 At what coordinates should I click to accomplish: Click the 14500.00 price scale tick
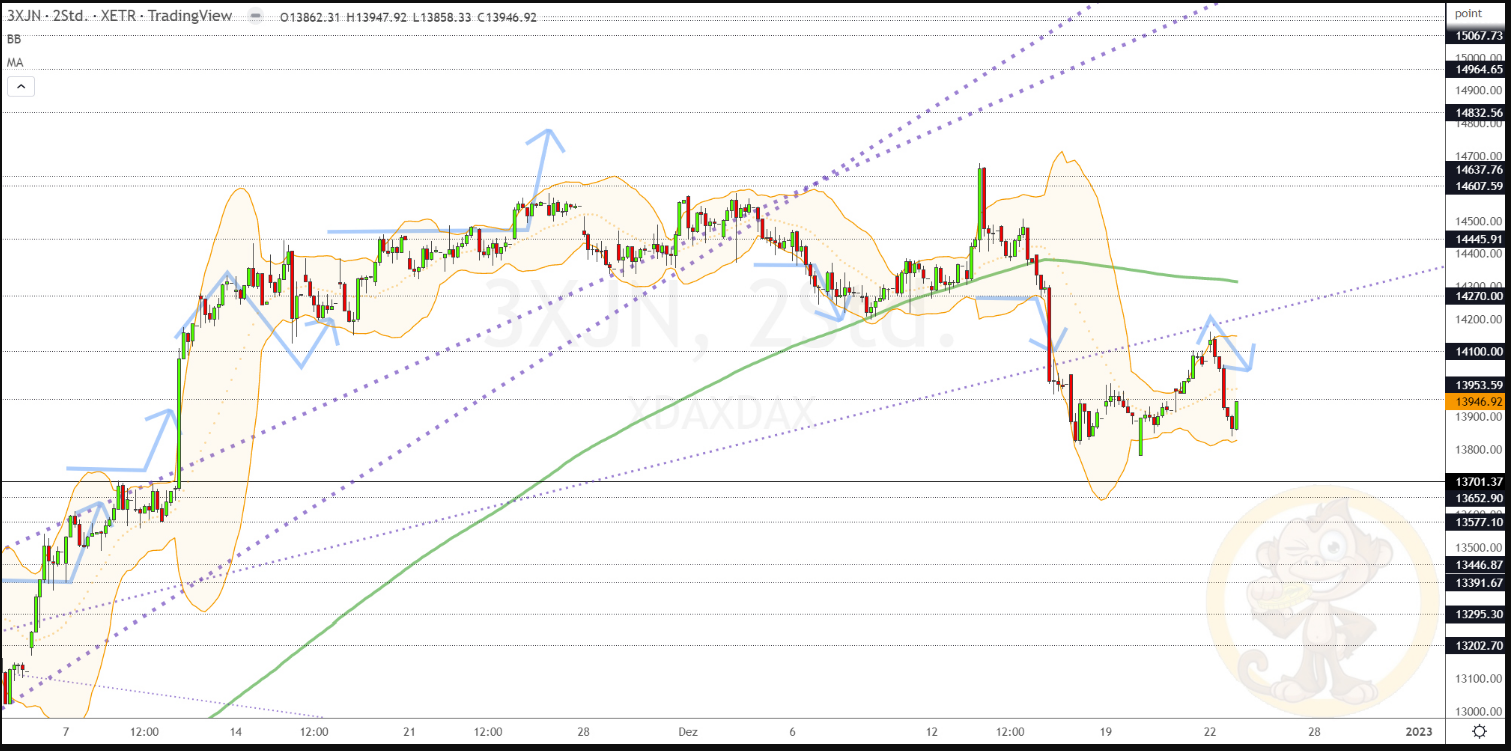pyautogui.click(x=1480, y=222)
